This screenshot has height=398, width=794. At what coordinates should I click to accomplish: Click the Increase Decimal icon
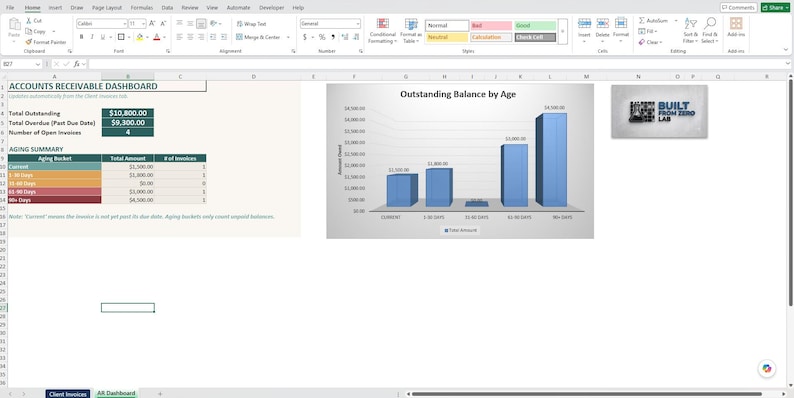pos(345,37)
